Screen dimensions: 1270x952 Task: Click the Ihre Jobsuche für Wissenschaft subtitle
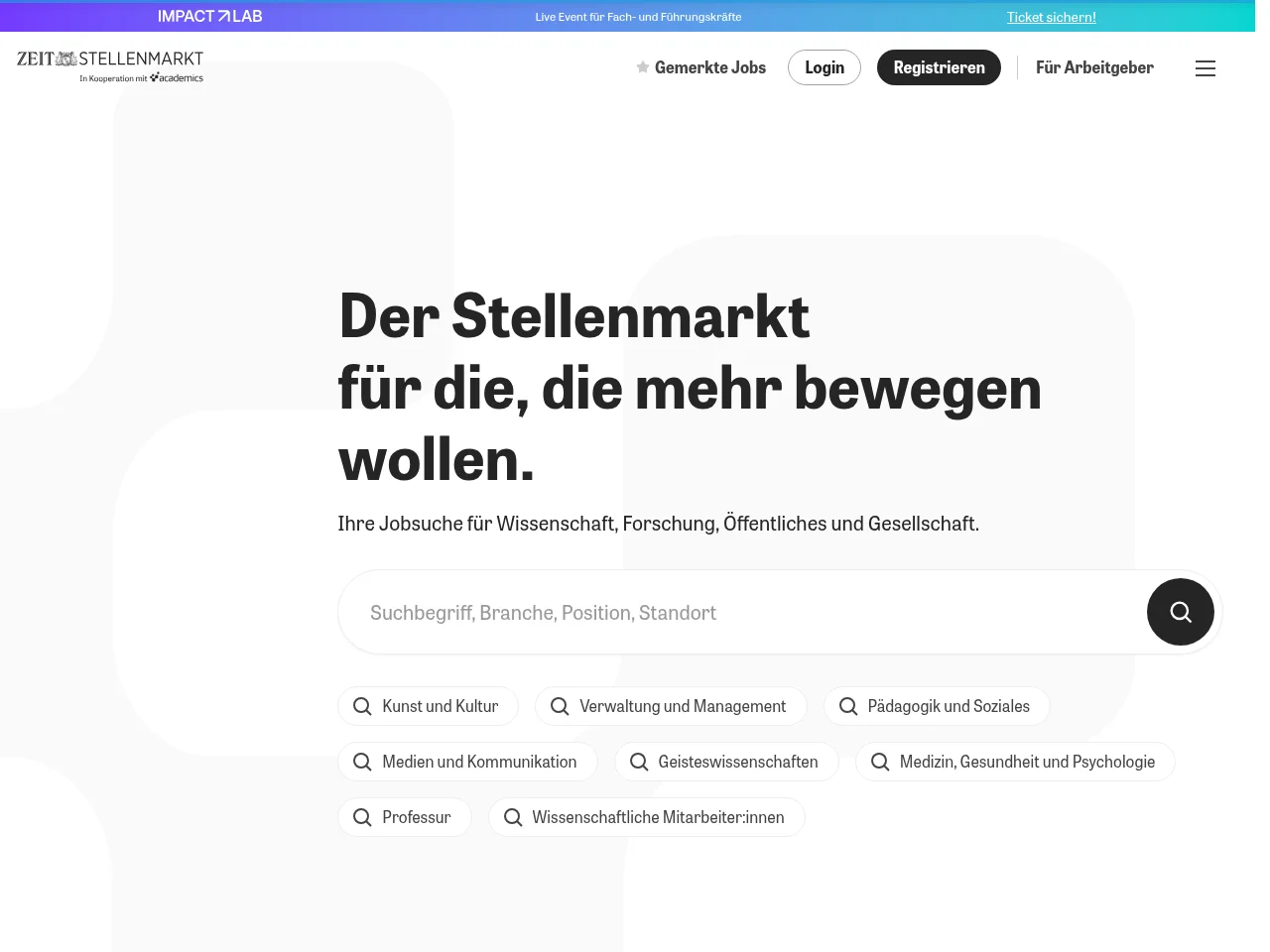(658, 524)
